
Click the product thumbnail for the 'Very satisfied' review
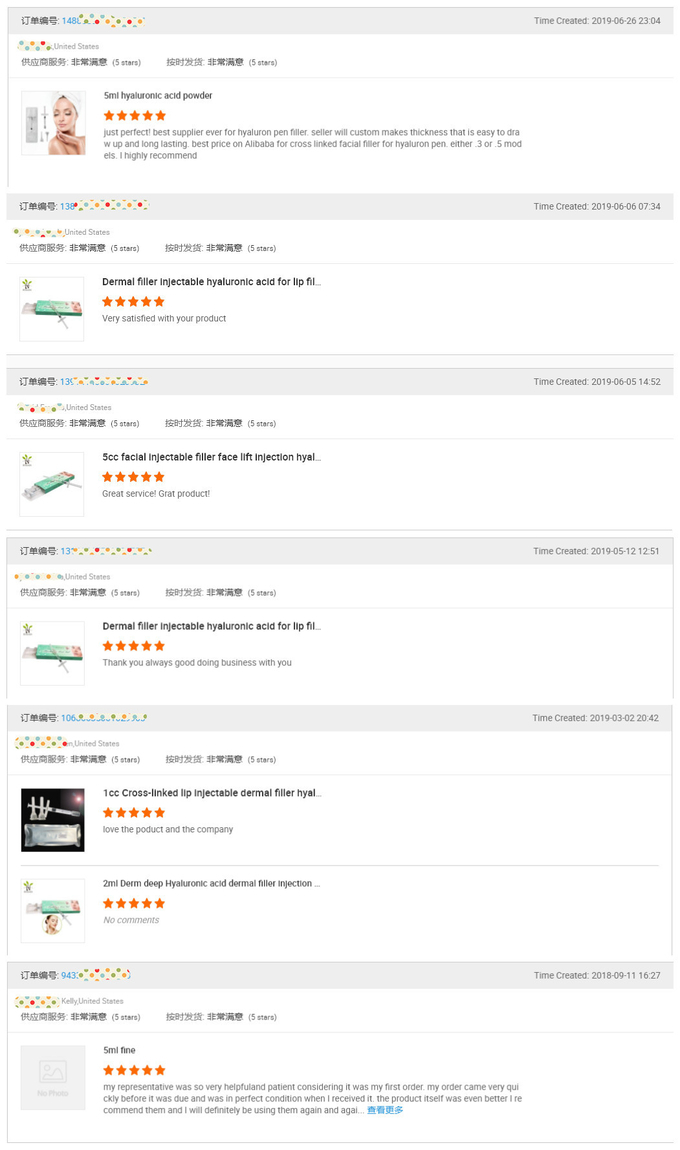click(52, 308)
